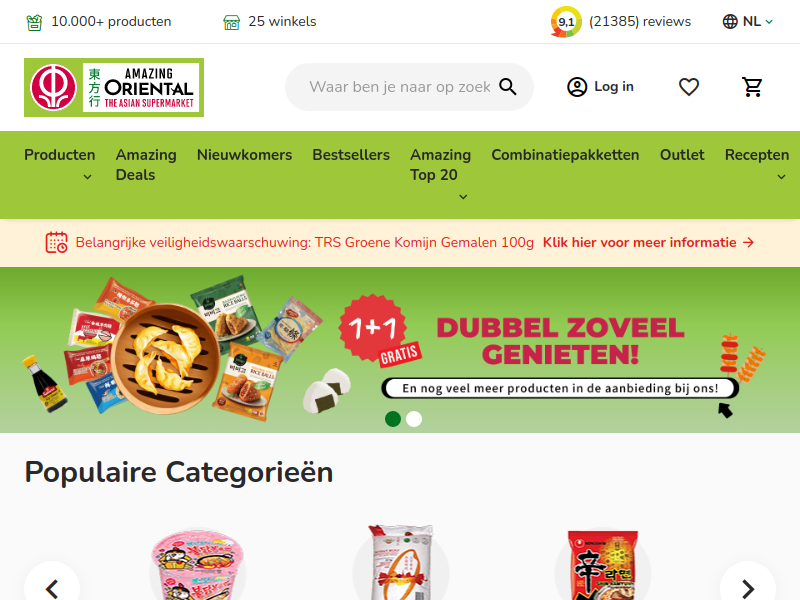
Task: Click the search magnifier icon
Action: tap(508, 87)
